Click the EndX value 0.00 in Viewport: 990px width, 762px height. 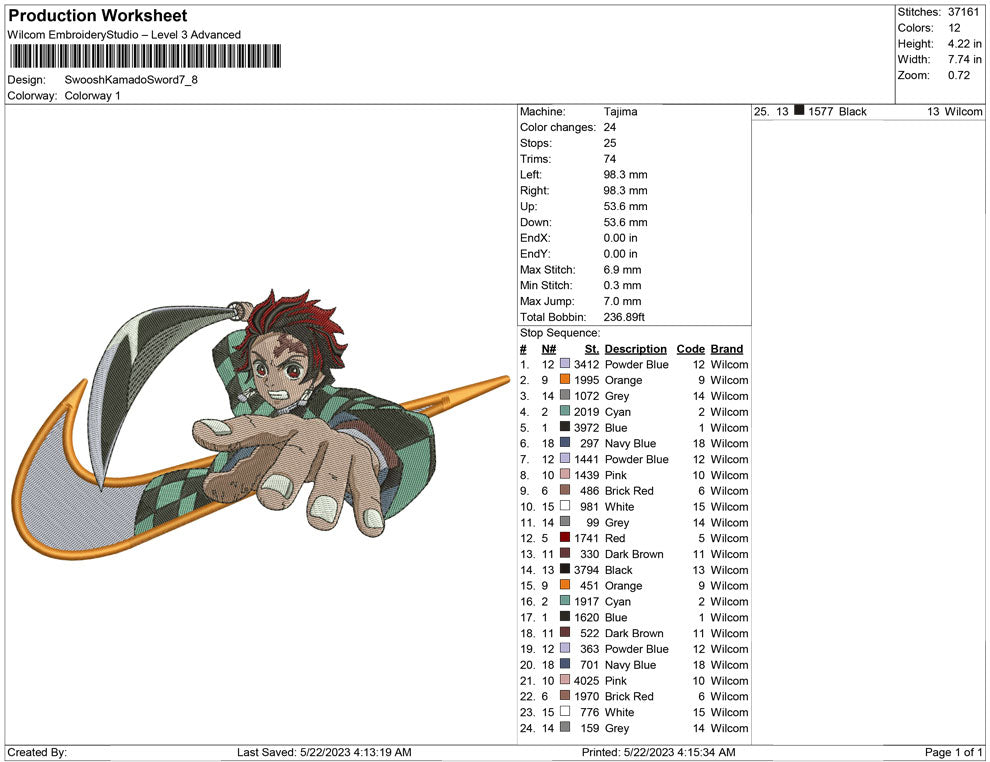point(620,238)
